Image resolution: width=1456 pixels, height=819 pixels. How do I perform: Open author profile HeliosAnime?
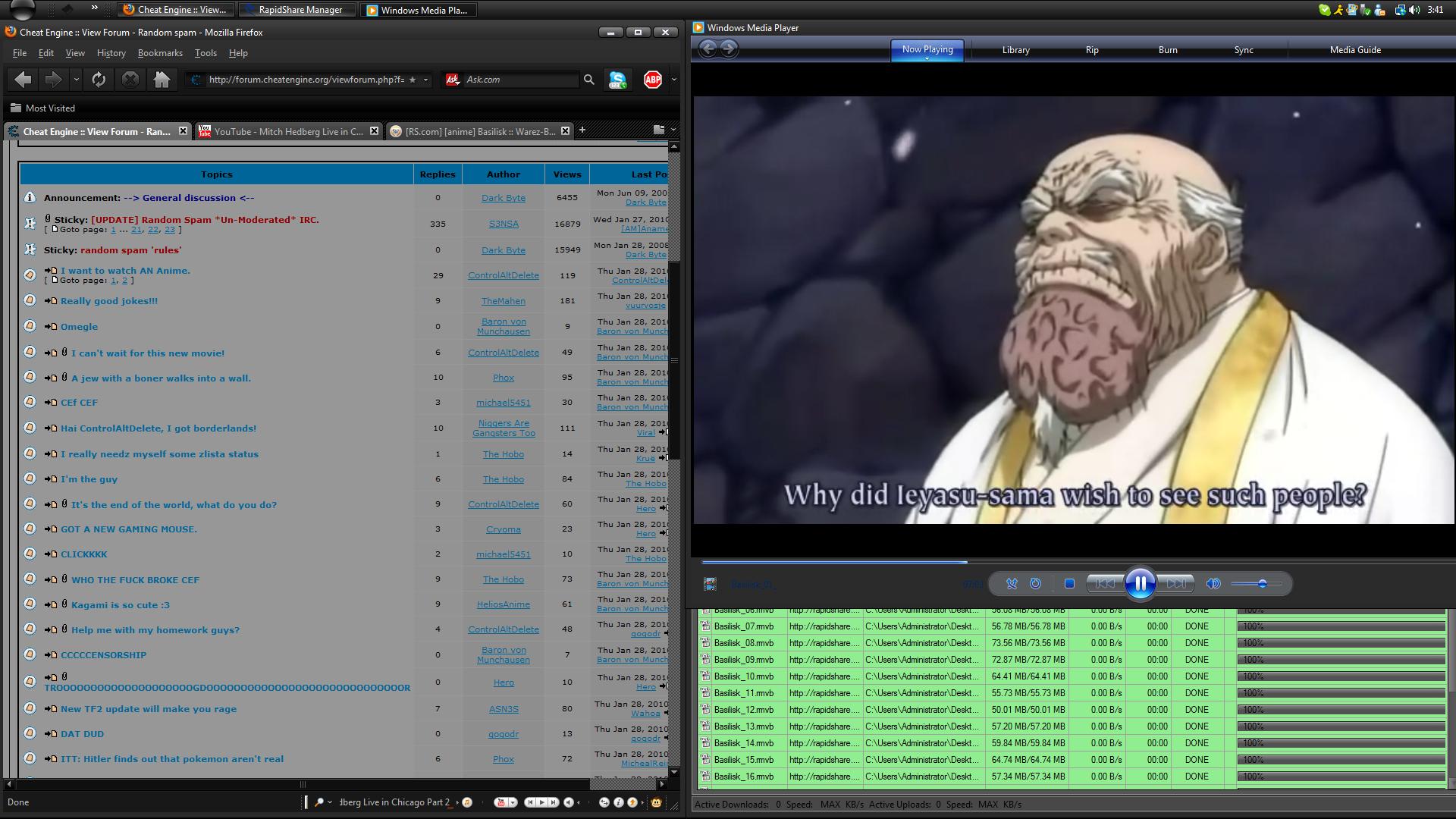pyautogui.click(x=504, y=604)
